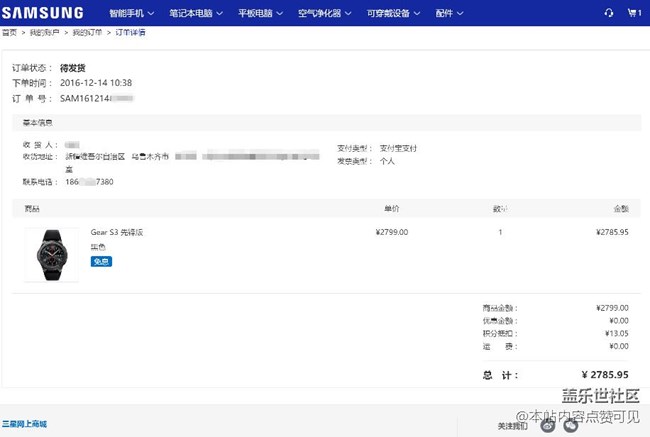Click the Gear S3 先锋版 product name
This screenshot has height=437, width=650.
(117, 232)
